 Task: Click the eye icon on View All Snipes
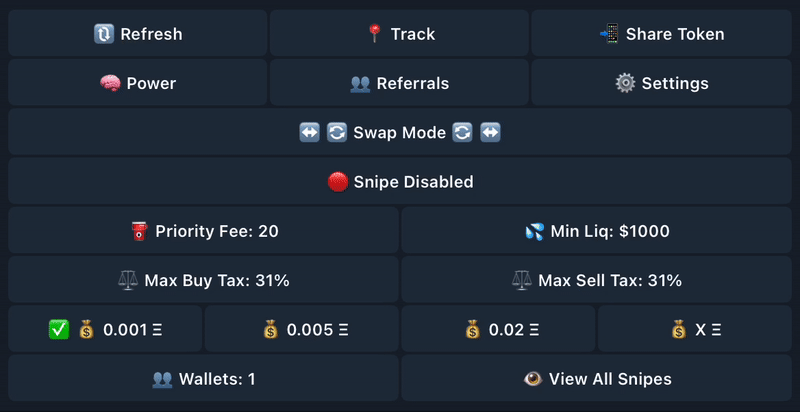pos(533,379)
